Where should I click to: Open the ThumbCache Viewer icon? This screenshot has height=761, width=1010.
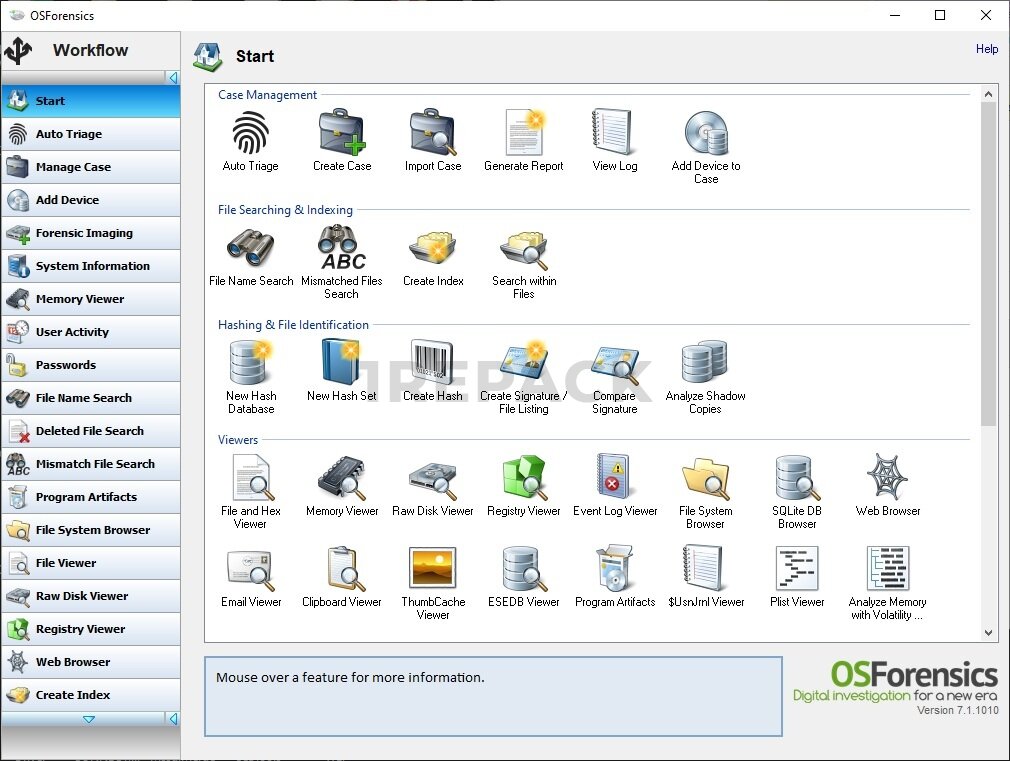tap(433, 569)
